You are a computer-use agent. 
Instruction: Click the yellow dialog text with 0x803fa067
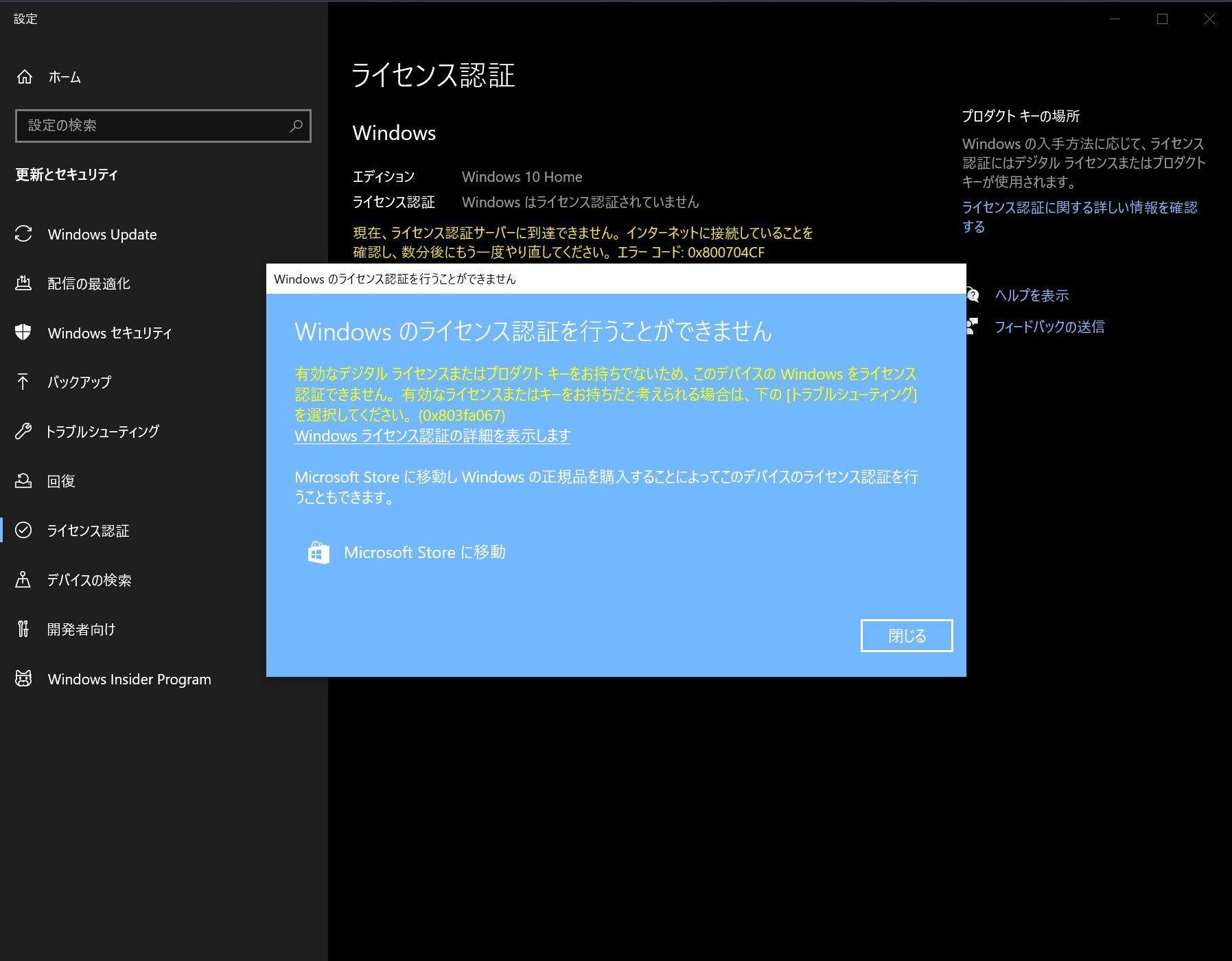point(606,395)
